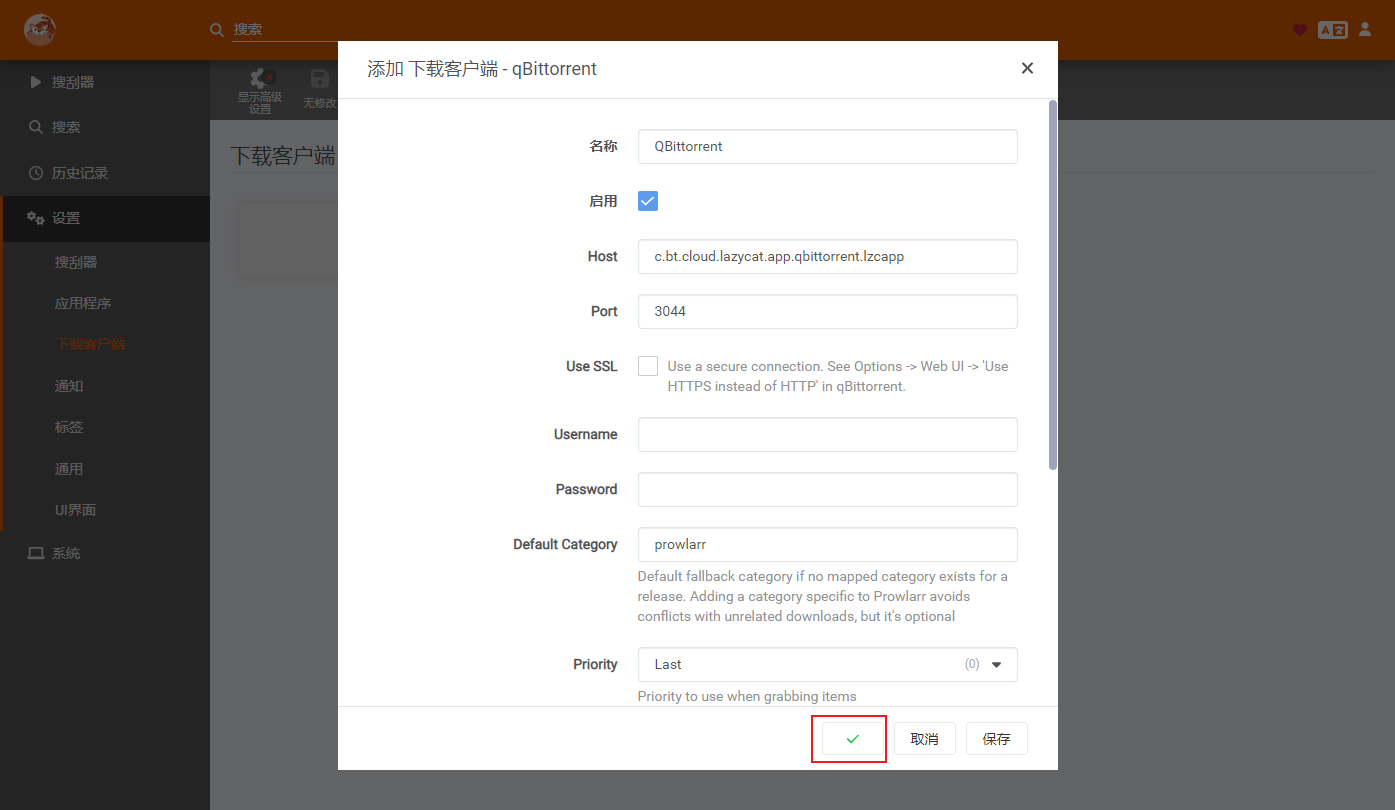Image resolution: width=1395 pixels, height=810 pixels.
Task: Click the green checkmark test button
Action: (853, 739)
